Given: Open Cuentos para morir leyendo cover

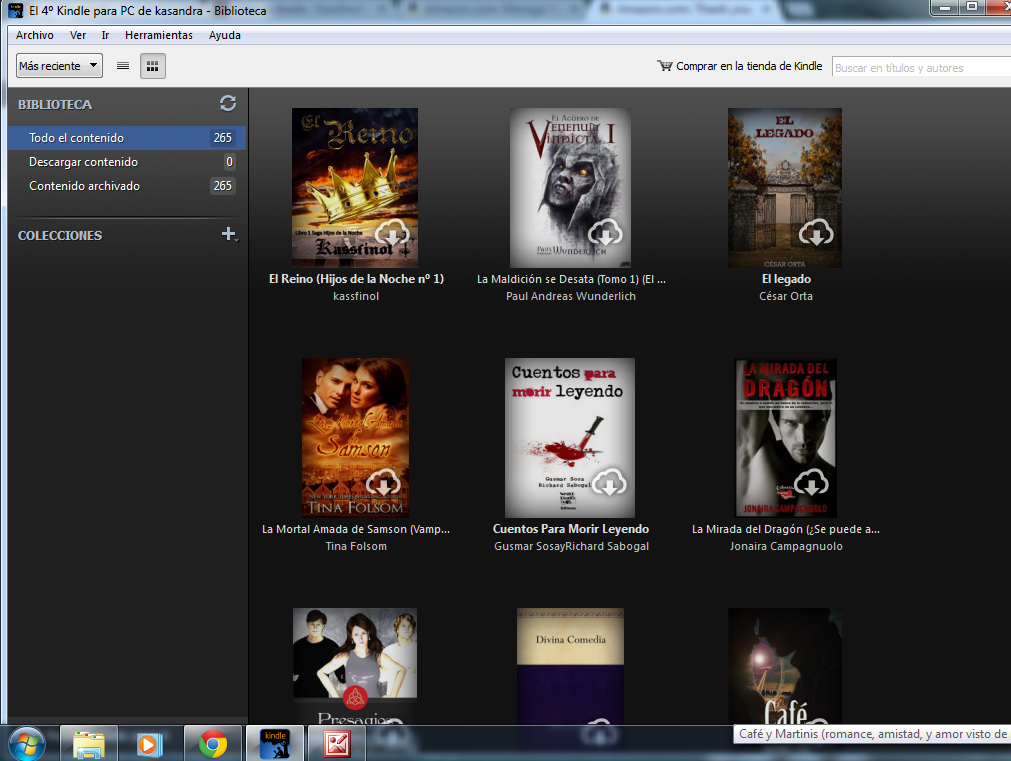Looking at the screenshot, I should 570,438.
